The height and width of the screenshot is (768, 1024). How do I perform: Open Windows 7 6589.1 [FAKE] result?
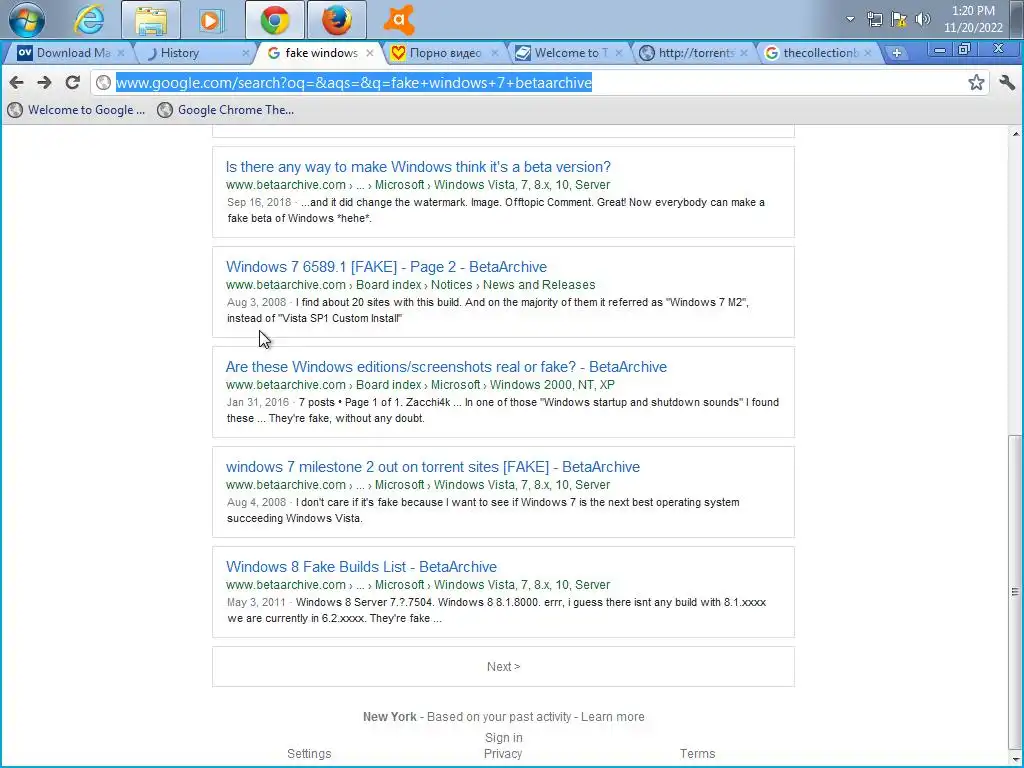click(x=386, y=266)
